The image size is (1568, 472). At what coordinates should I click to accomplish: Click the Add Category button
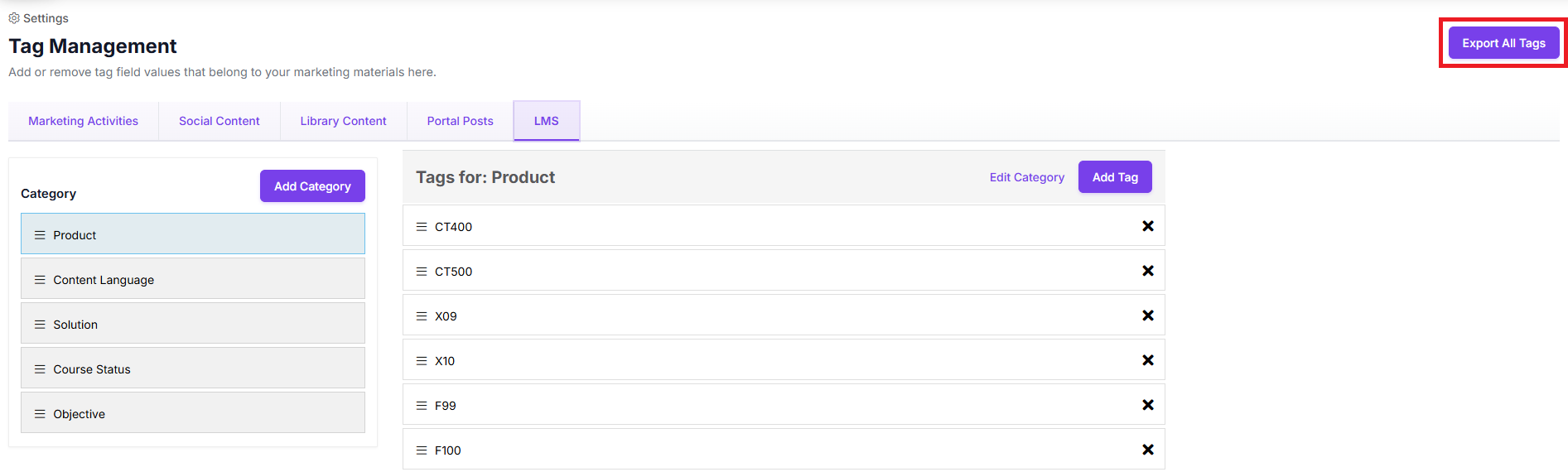pyautogui.click(x=312, y=186)
